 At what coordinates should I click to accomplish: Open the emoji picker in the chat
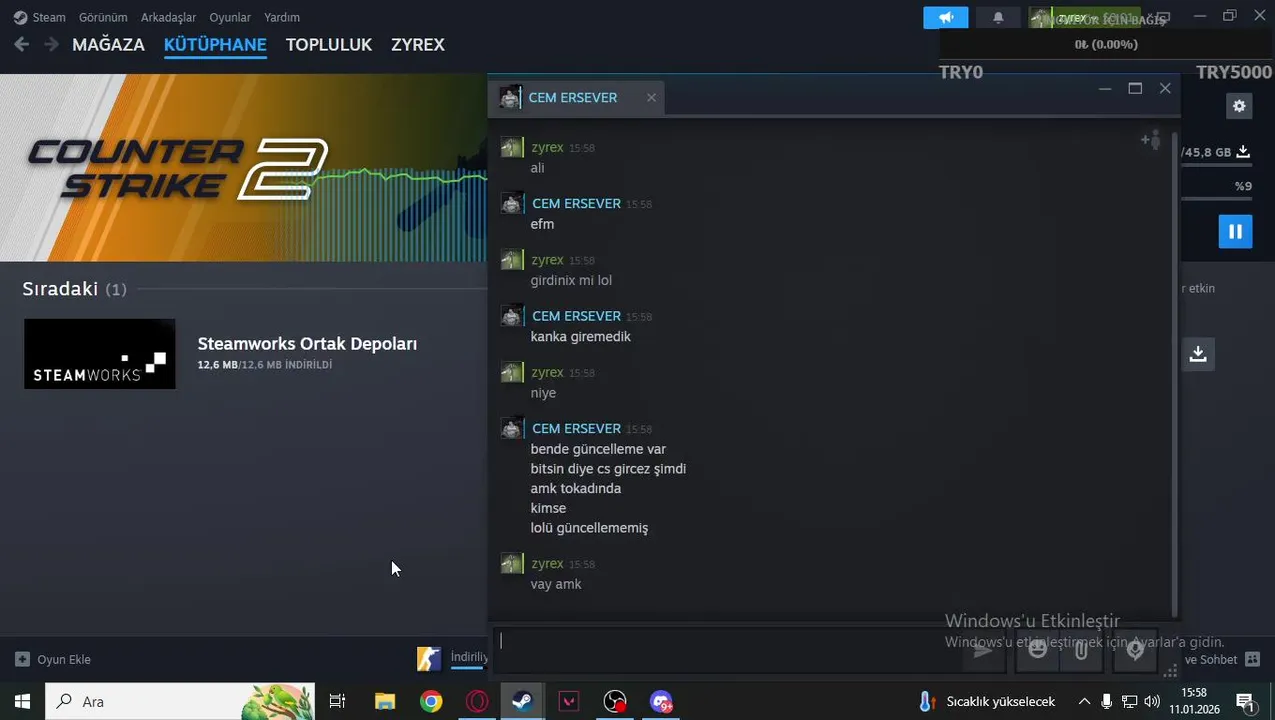(x=1038, y=650)
